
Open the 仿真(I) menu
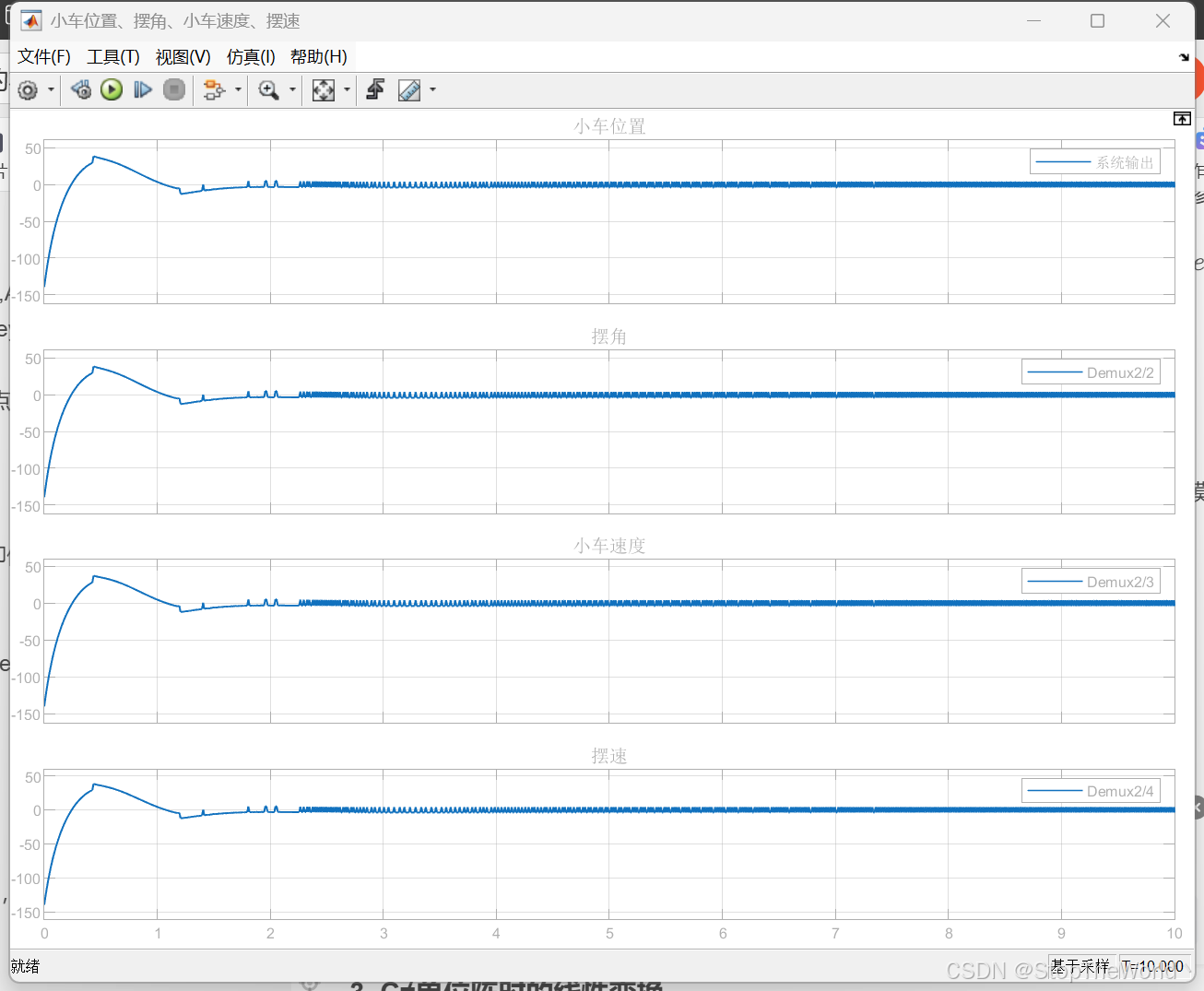pos(251,56)
